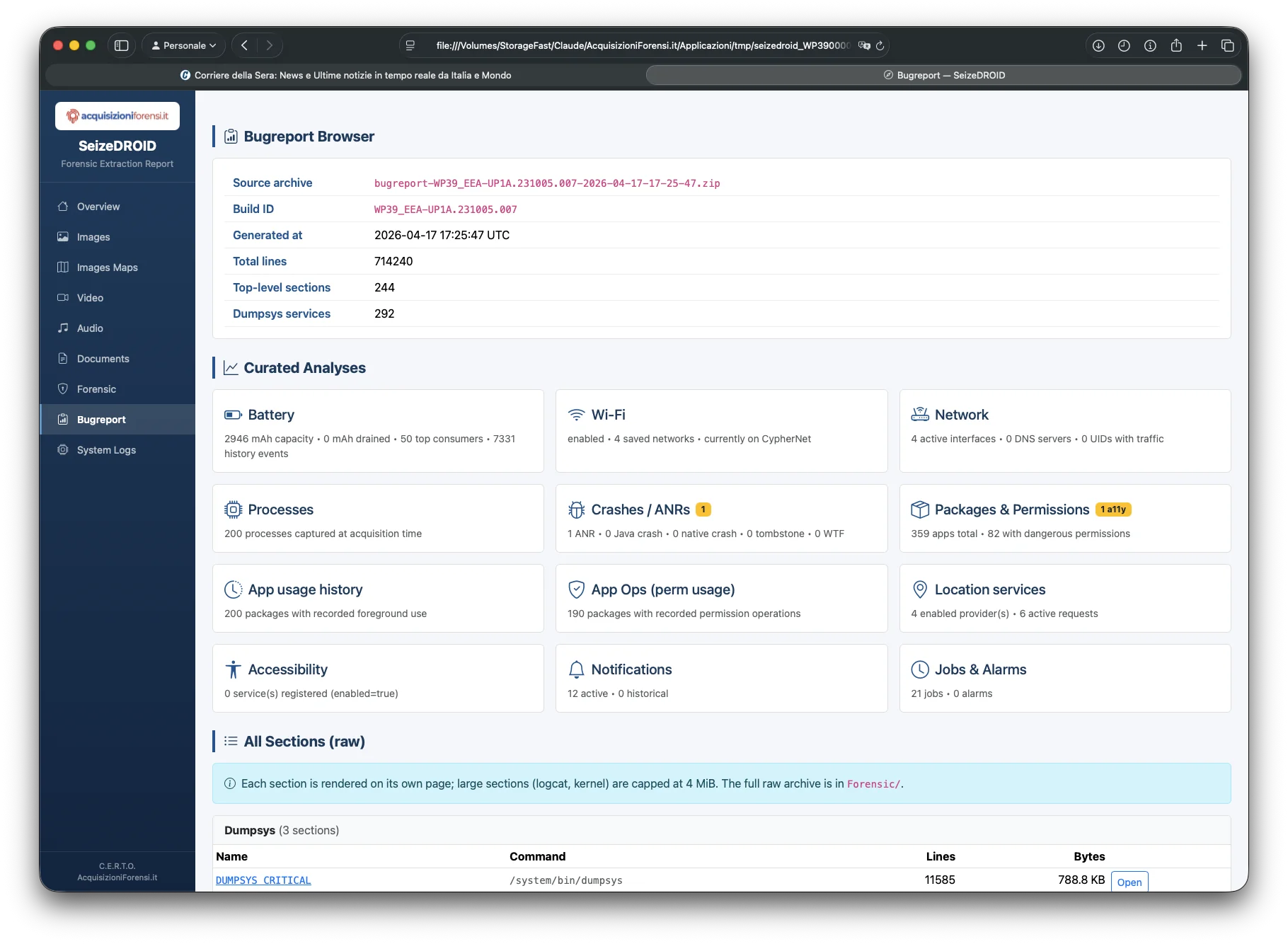Open the Crashes / ANRs analysis card

[x=721, y=518]
